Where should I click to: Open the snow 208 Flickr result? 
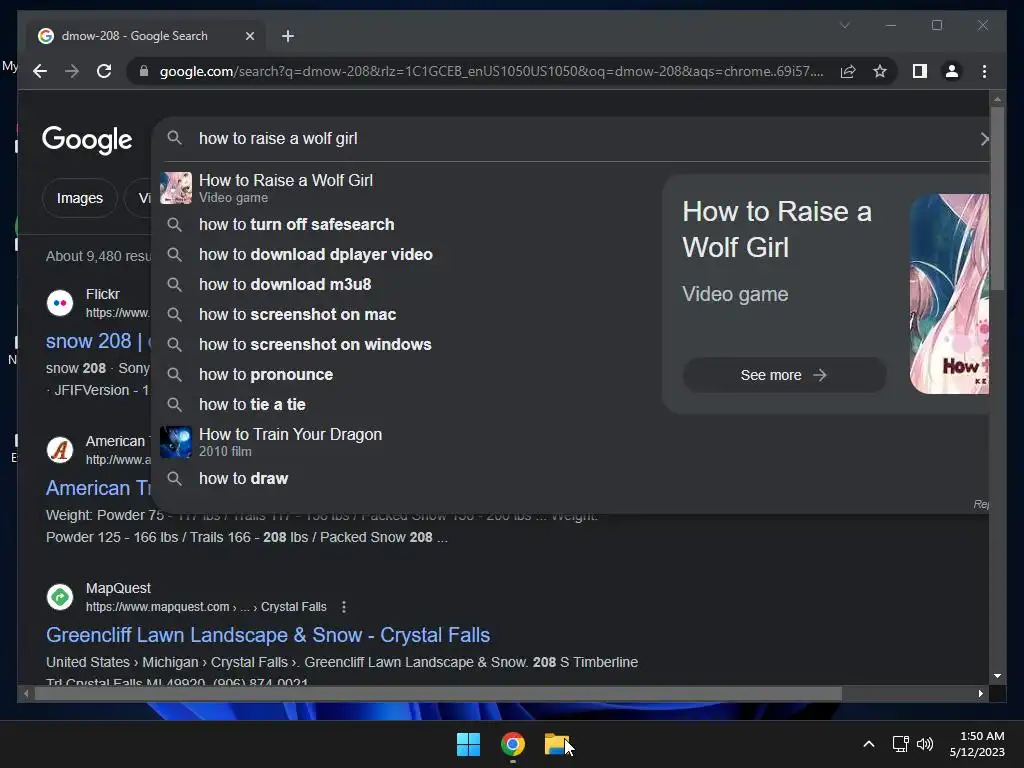tap(98, 341)
